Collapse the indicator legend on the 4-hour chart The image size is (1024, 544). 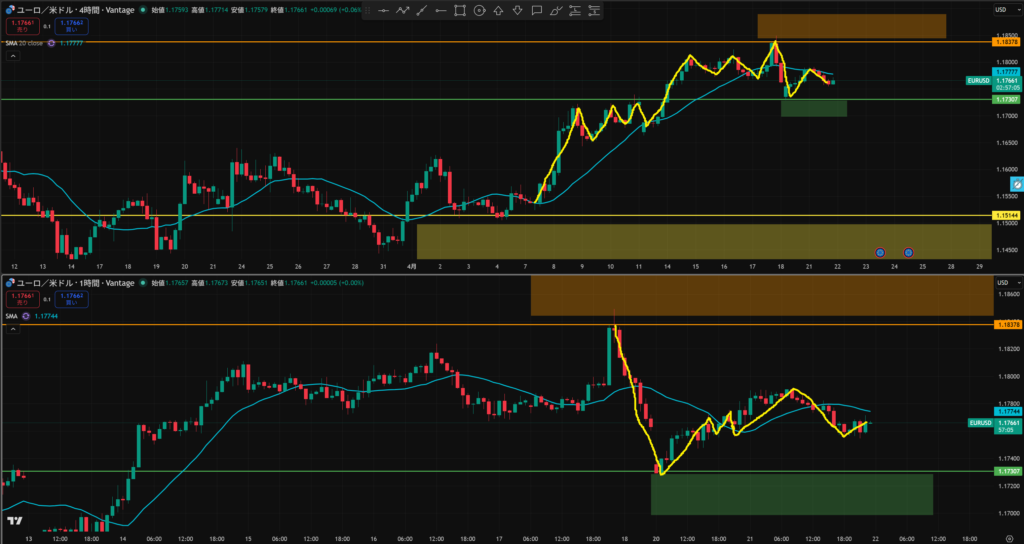pyautogui.click(x=13, y=57)
